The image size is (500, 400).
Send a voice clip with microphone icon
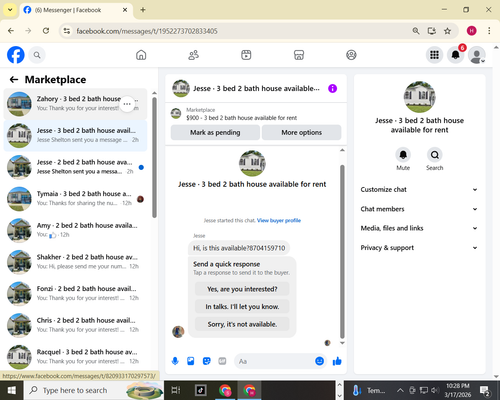(x=175, y=361)
